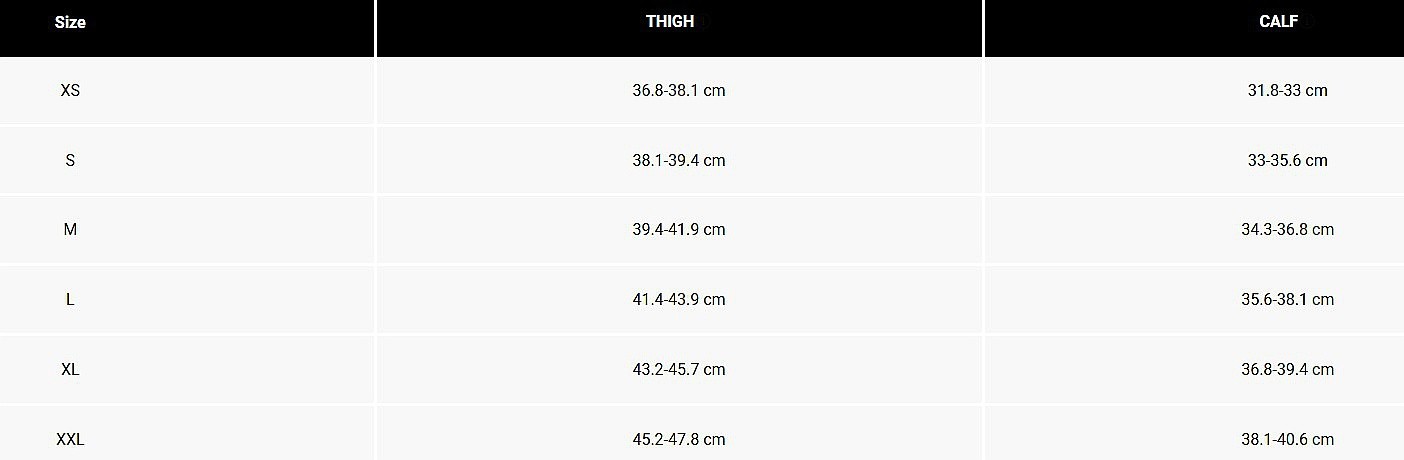The image size is (1404, 460).
Task: Click calf measurement 33-35.6 cm
Action: click(1288, 160)
